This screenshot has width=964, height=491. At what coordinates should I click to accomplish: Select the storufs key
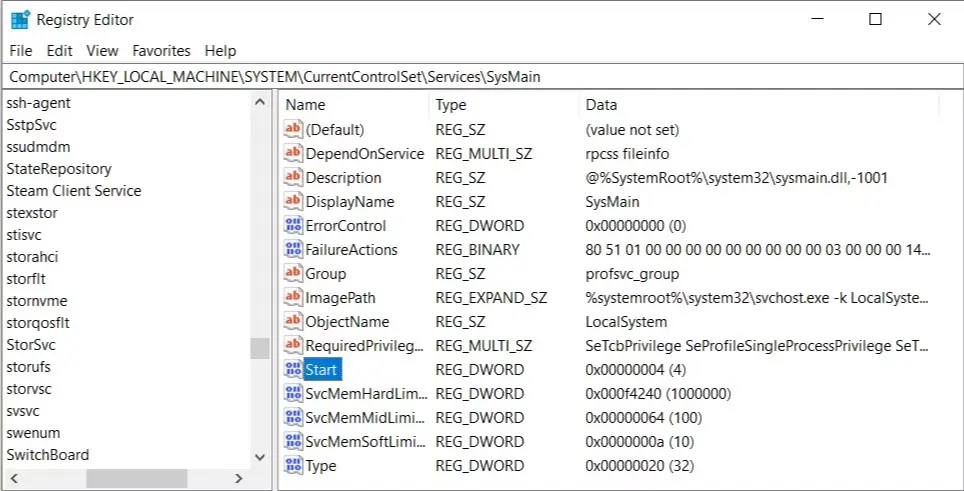(x=28, y=367)
